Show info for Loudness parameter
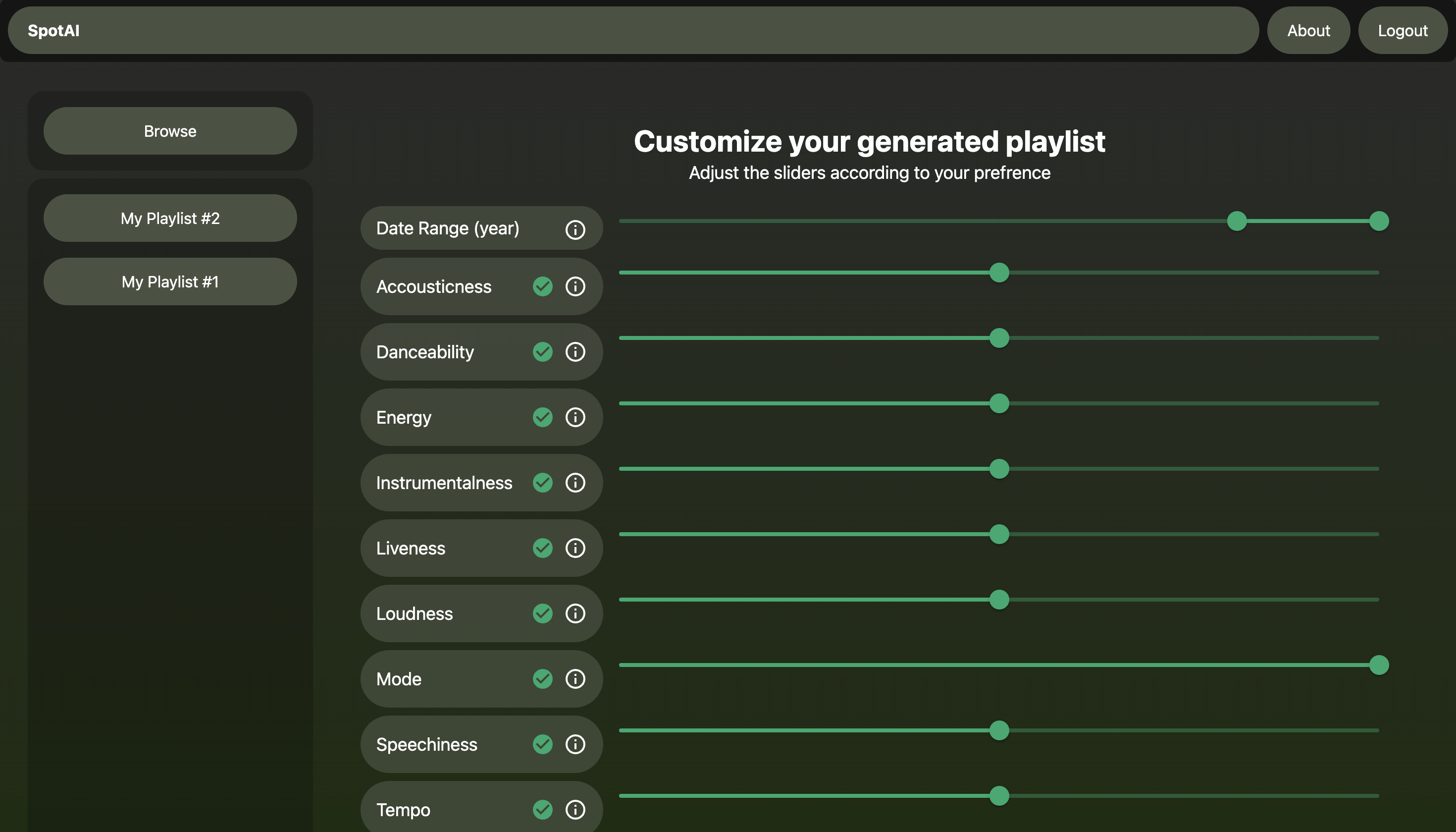This screenshot has height=832, width=1456. point(575,613)
